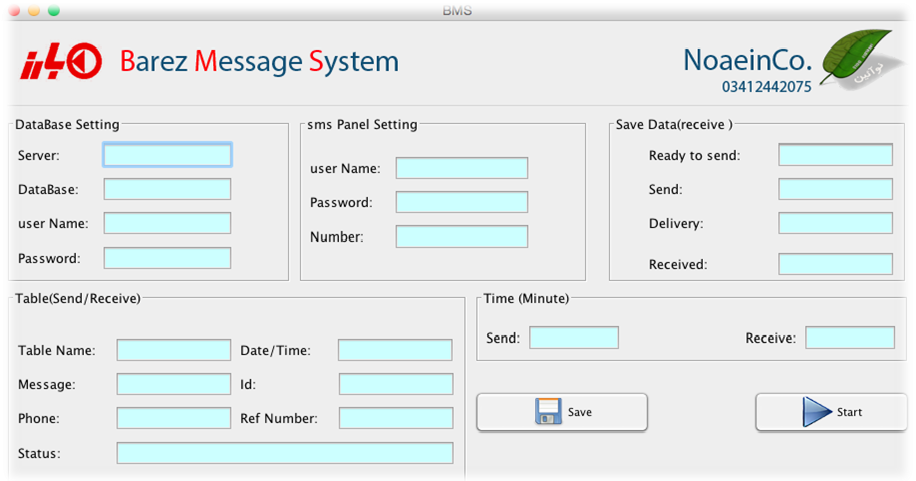Click the green leaf NoaeinCo logo
This screenshot has width=916, height=481.
[856, 60]
